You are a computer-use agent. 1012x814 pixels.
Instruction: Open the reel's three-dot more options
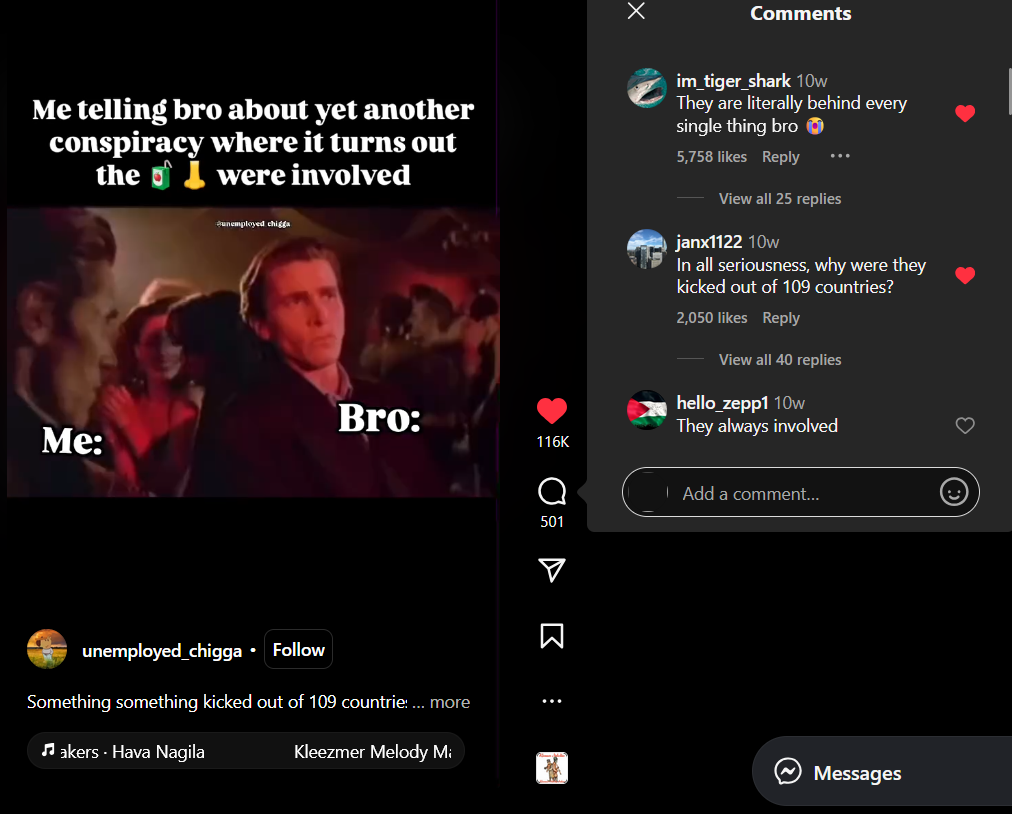(552, 701)
